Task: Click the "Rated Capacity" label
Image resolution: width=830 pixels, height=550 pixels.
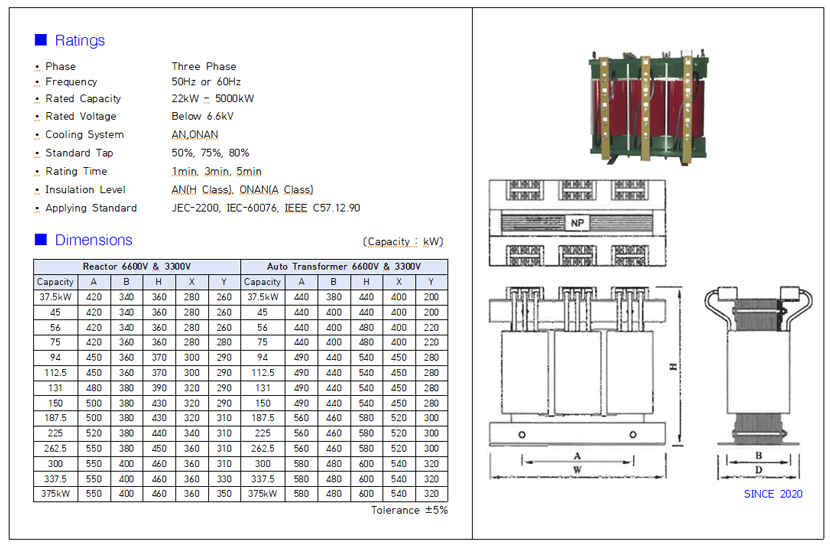Action: (x=83, y=98)
